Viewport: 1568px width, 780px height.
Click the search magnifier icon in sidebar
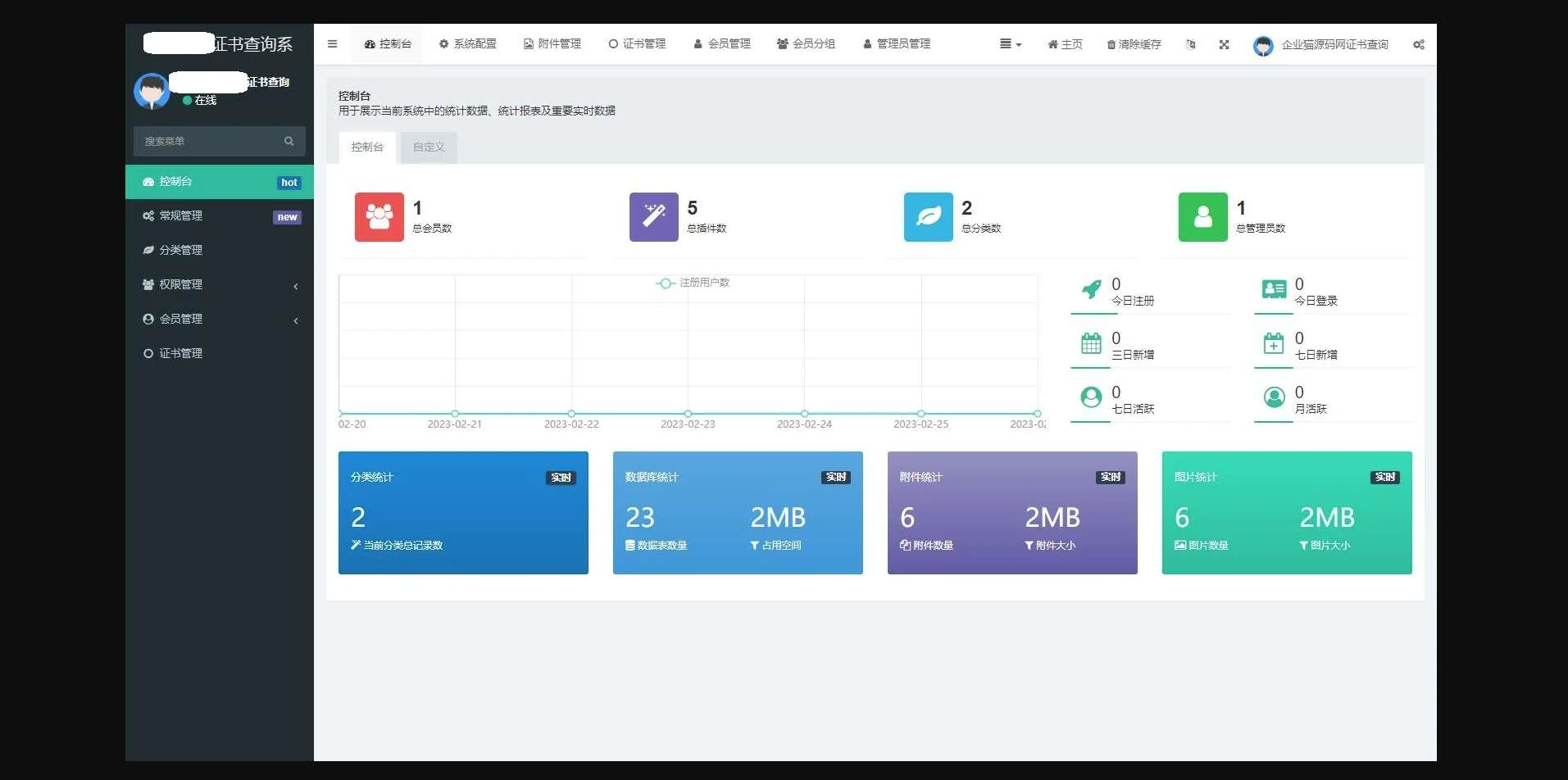pos(289,141)
